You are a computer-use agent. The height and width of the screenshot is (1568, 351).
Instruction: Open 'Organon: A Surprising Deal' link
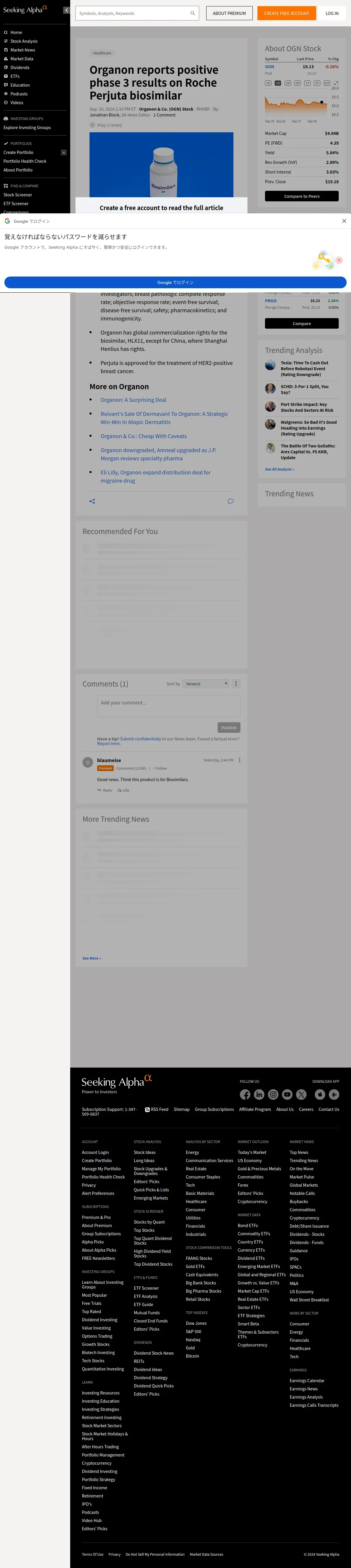point(133,400)
